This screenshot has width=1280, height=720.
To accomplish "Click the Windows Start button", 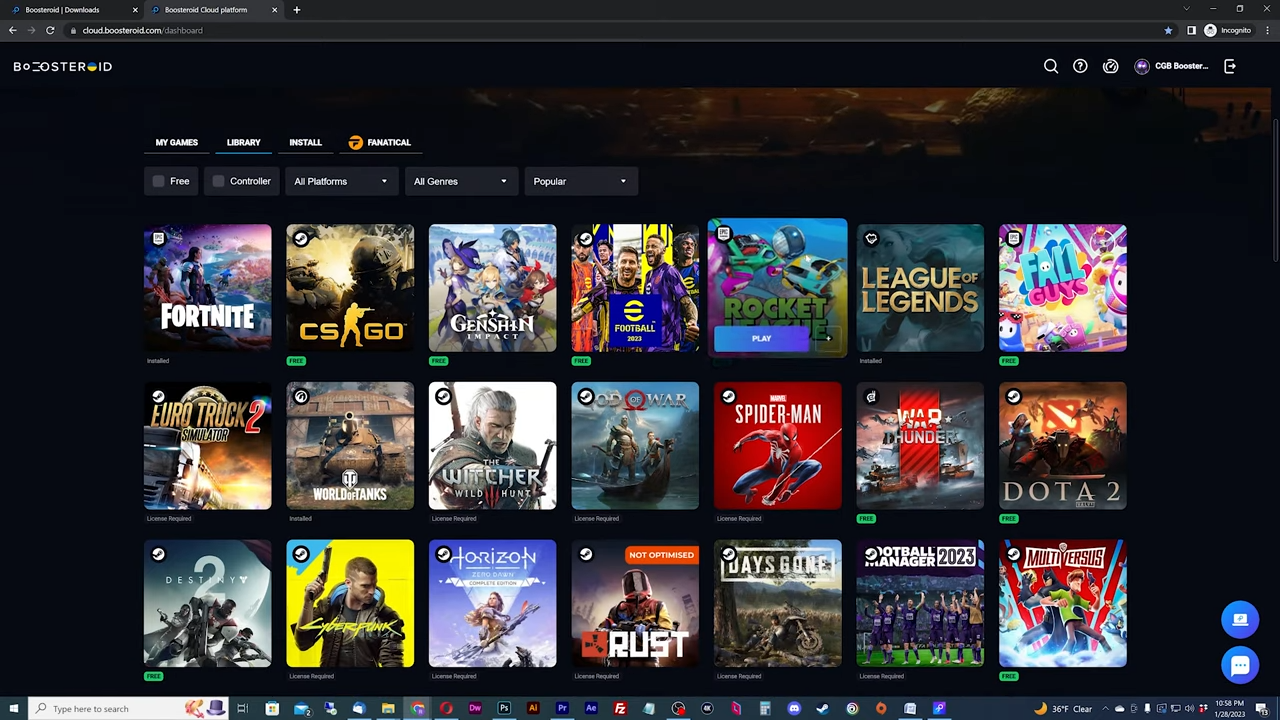I will coord(13,709).
